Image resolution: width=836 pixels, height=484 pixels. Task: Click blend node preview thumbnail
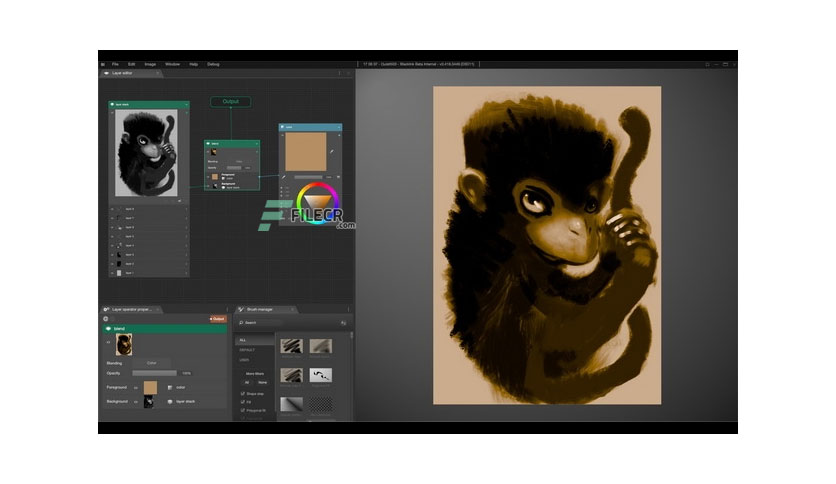[214, 152]
